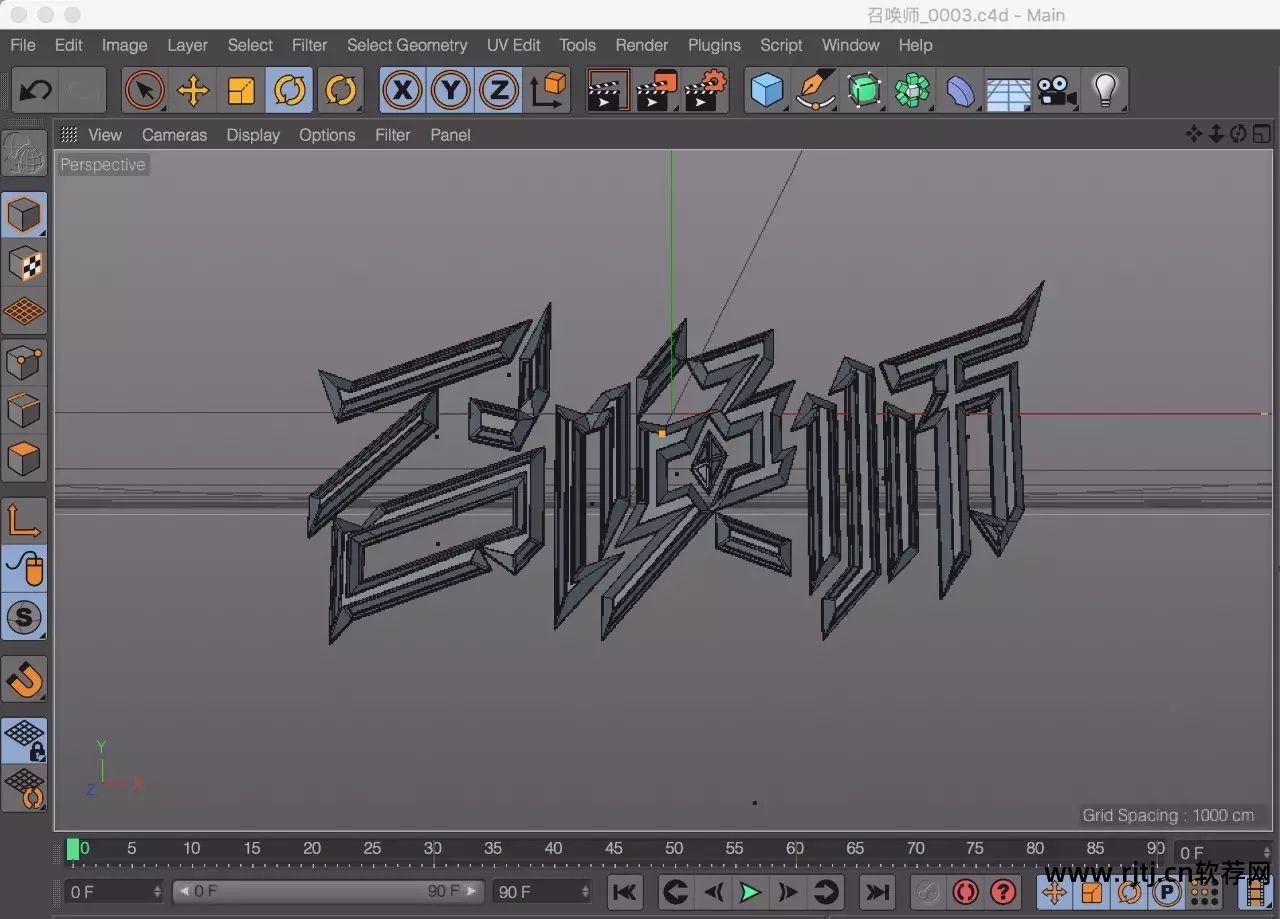
Task: Toggle the X axis lock
Action: point(402,91)
